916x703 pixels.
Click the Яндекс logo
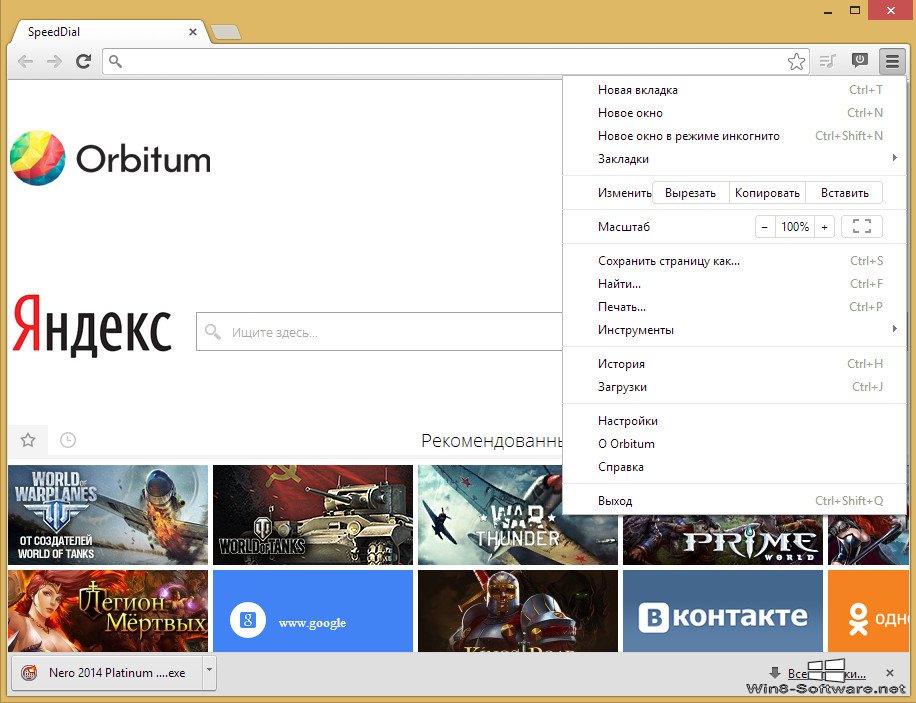click(92, 325)
